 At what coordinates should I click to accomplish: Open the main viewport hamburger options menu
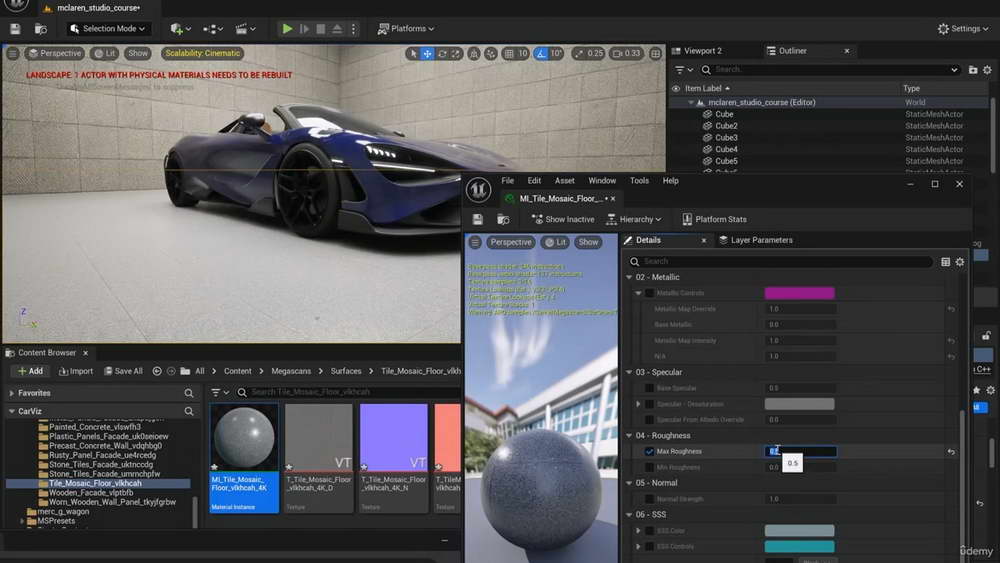pyautogui.click(x=13, y=54)
